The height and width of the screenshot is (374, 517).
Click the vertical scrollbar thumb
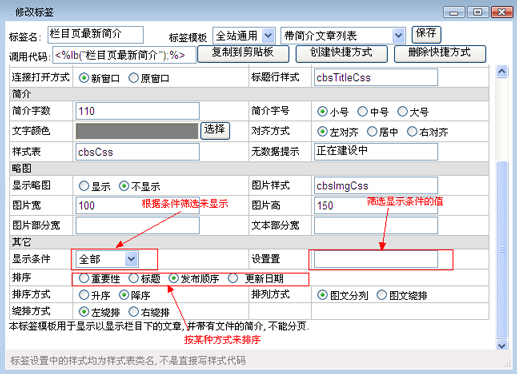502,249
